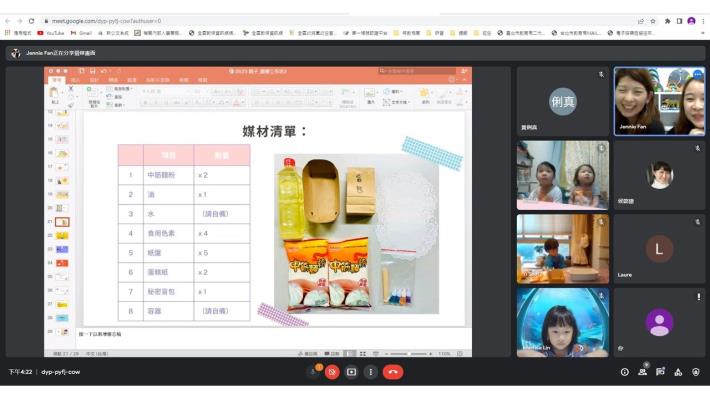The height and width of the screenshot is (399, 710).
Task: Select the purple default avatar tile
Action: tap(659, 323)
